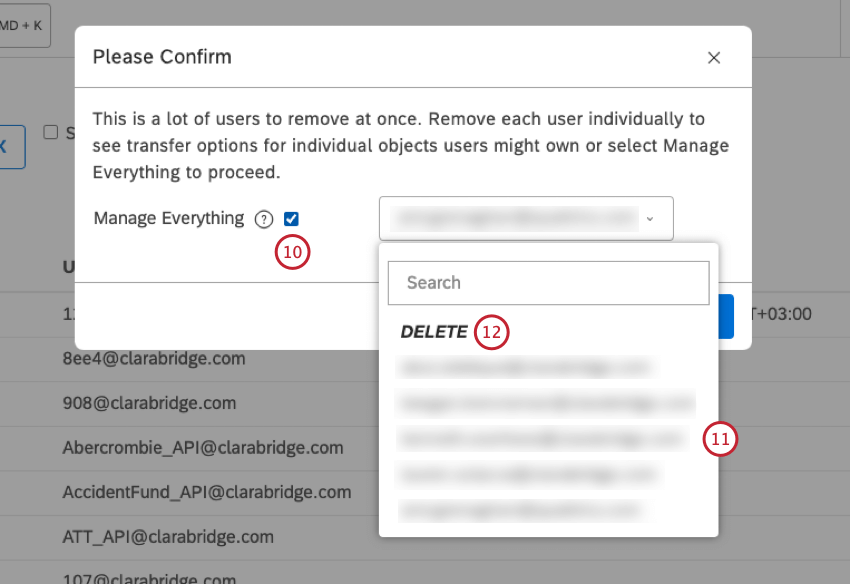Image resolution: width=850 pixels, height=584 pixels.
Task: Expand the user selector below Manage Everything
Action: pyautogui.click(x=525, y=218)
